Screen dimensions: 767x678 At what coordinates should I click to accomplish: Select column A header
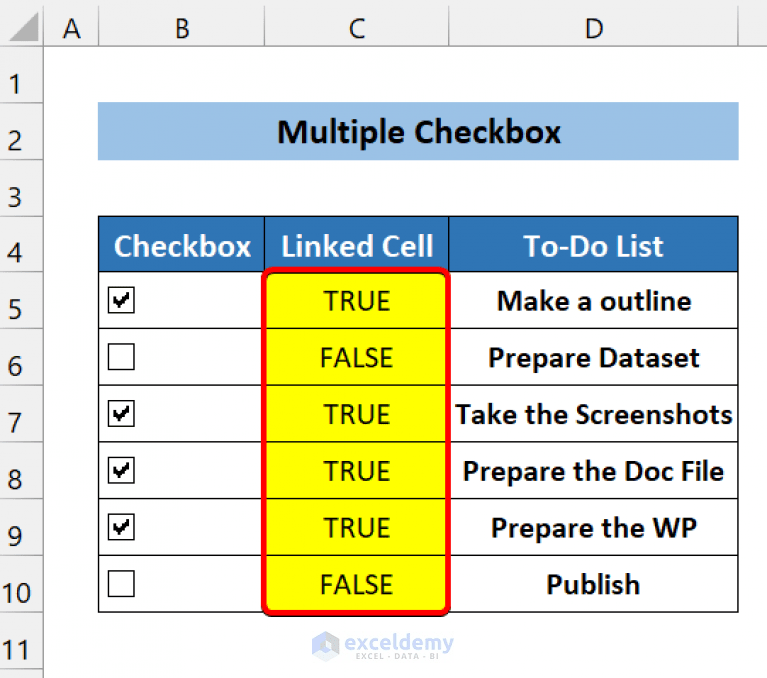point(71,28)
